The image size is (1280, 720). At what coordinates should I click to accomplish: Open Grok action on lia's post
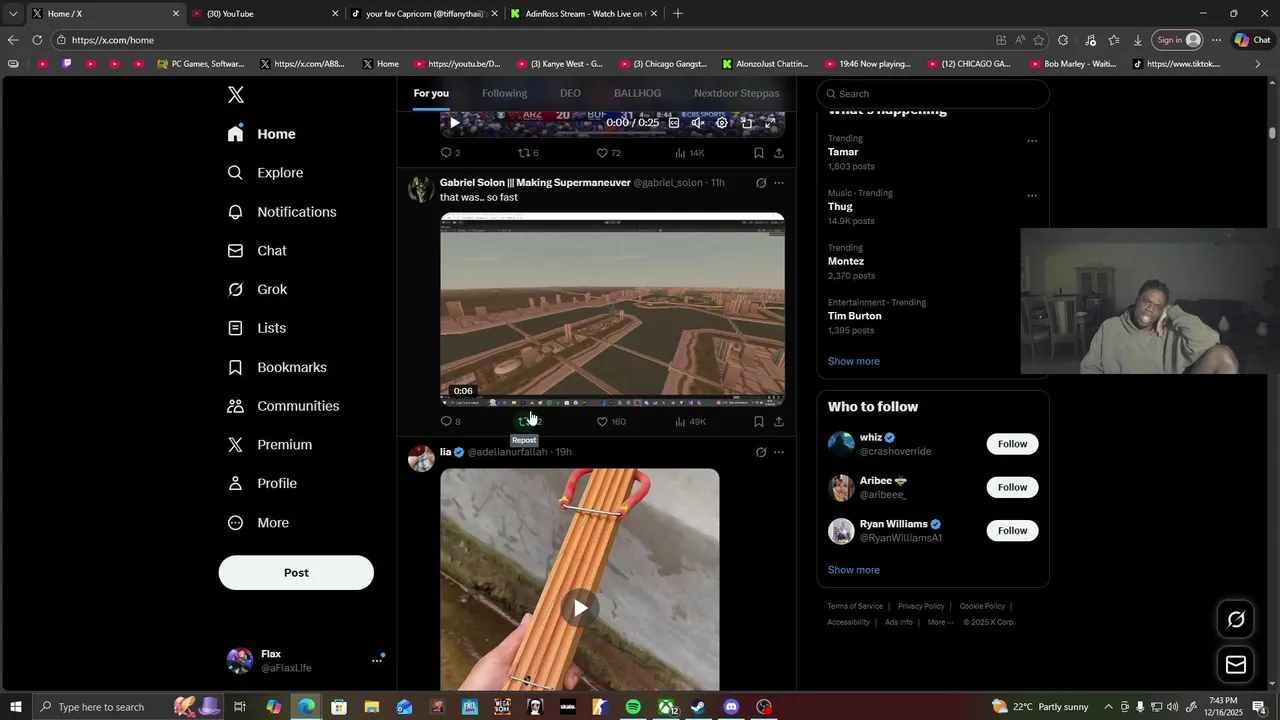coord(761,452)
